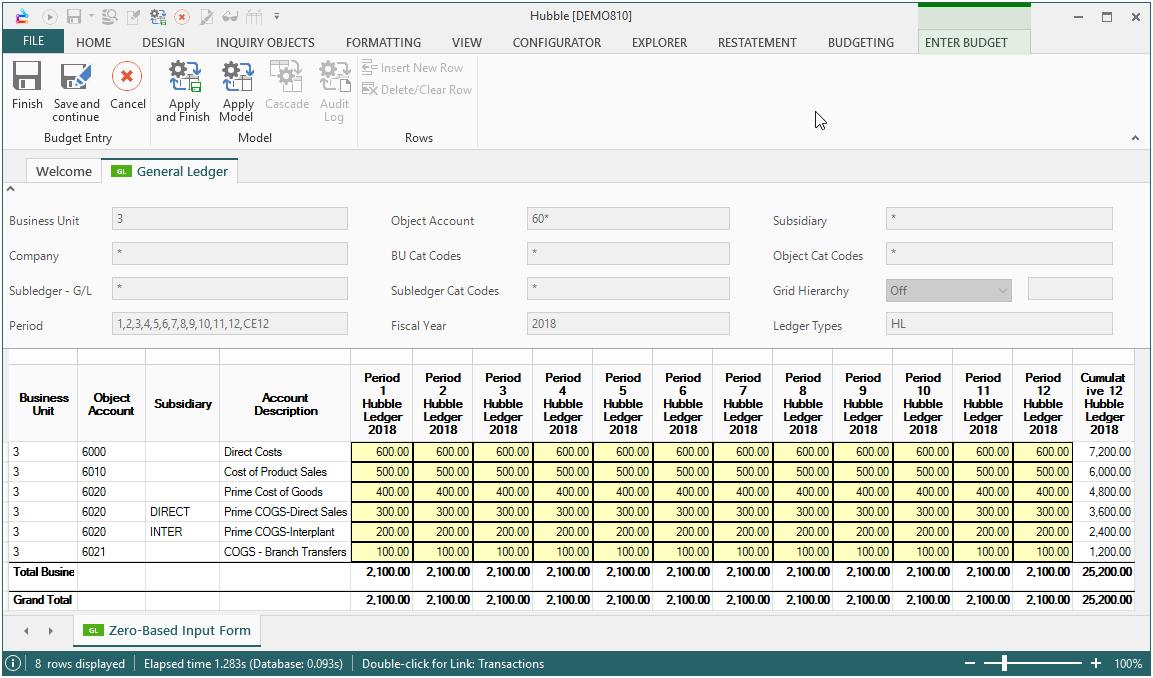Click the Apply and Finish icon
The image size is (1153, 678).
pos(184,78)
